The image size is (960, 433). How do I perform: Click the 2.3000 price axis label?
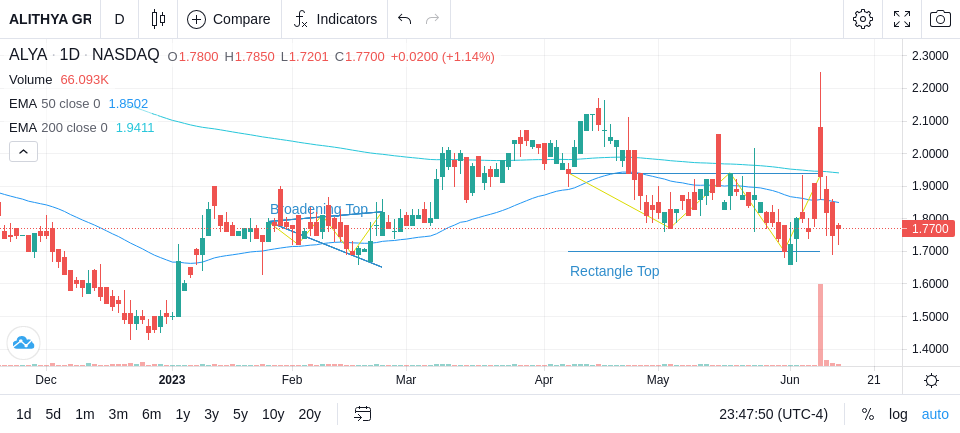pos(930,56)
